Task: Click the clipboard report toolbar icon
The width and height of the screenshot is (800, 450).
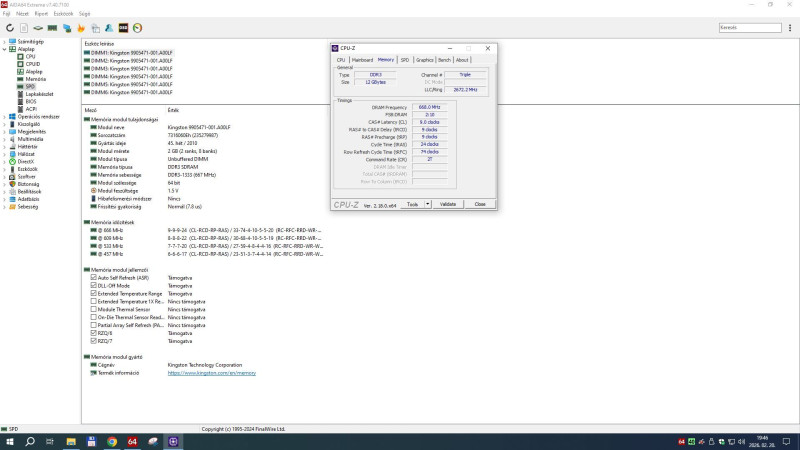Action: tap(95, 28)
